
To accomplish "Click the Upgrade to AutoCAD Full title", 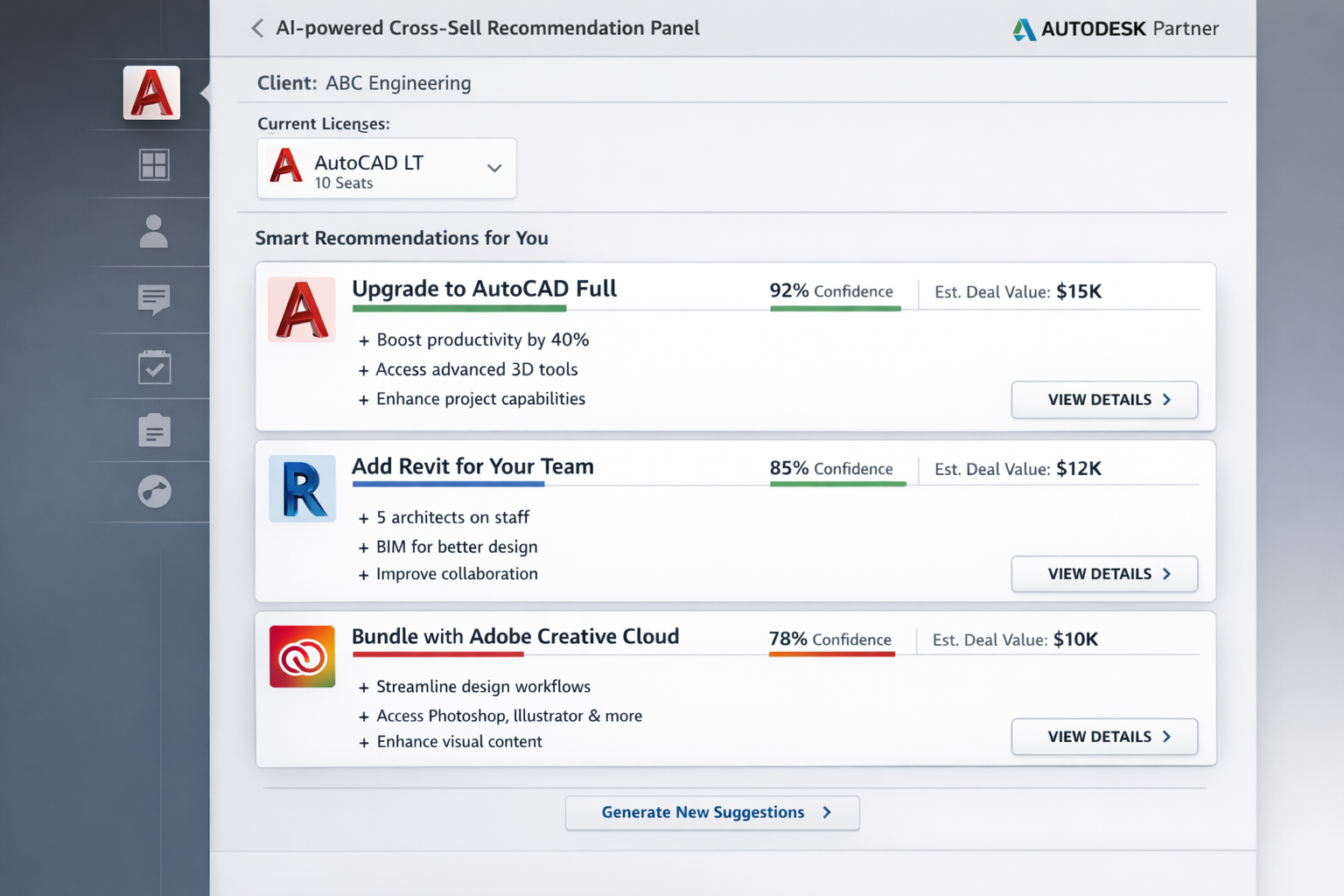I will [484, 289].
